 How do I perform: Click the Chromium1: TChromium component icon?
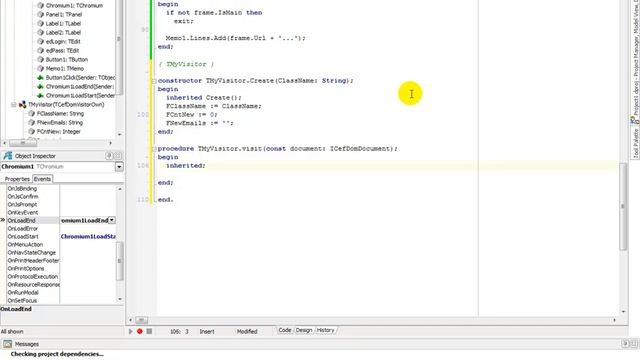[40, 5]
